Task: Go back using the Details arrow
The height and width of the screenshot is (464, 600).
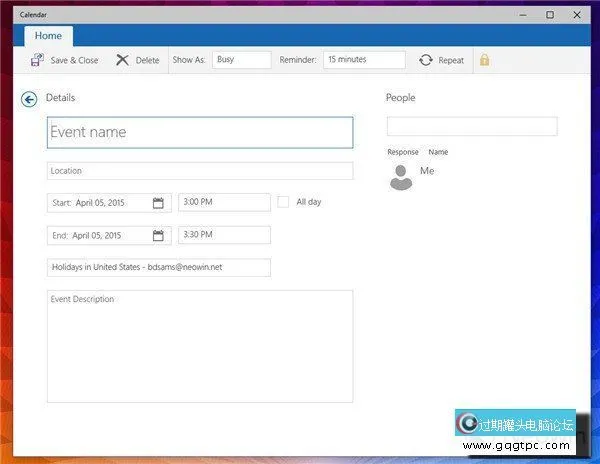Action: point(29,98)
